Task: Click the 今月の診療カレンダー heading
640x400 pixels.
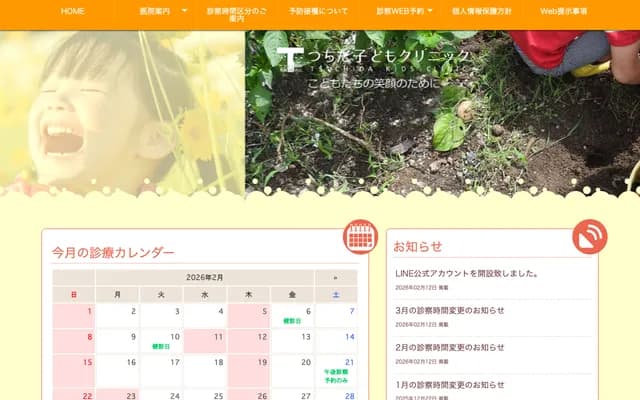Action: 113,253
